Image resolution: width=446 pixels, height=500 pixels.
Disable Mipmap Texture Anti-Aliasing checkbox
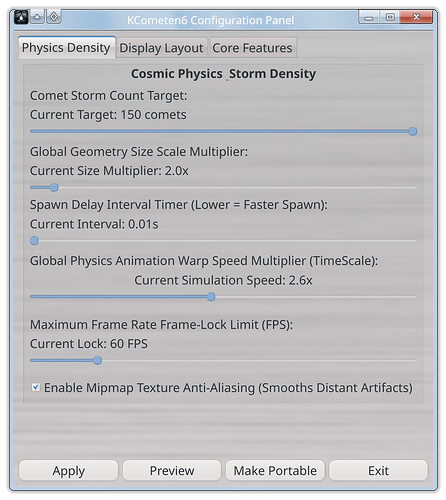36,387
